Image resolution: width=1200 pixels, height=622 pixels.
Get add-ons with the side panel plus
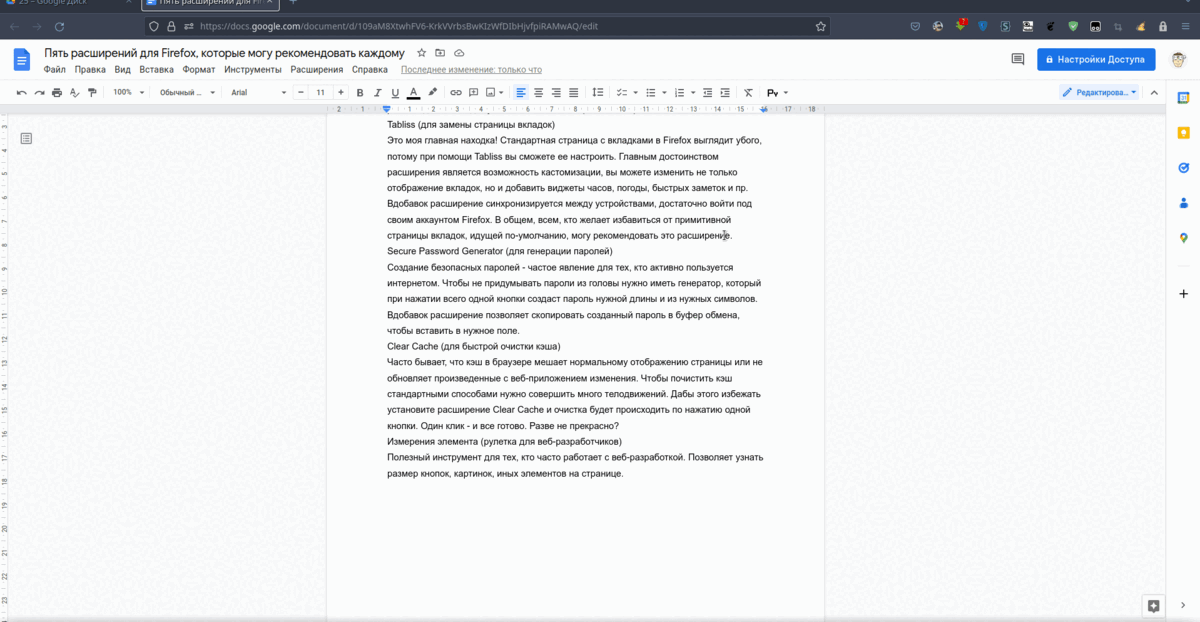click(1183, 293)
